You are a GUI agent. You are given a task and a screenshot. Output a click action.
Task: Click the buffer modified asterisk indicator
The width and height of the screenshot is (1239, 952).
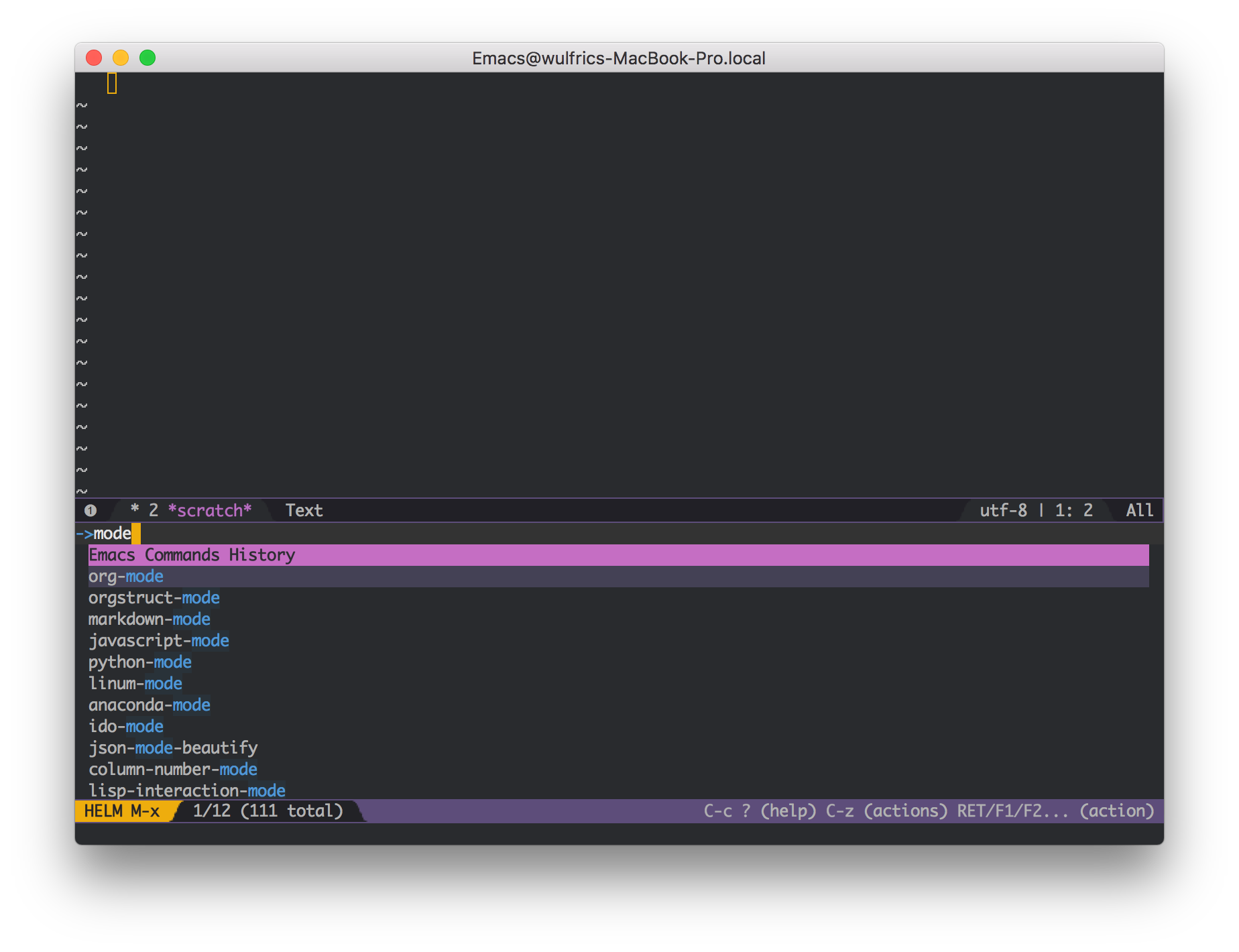pos(135,510)
